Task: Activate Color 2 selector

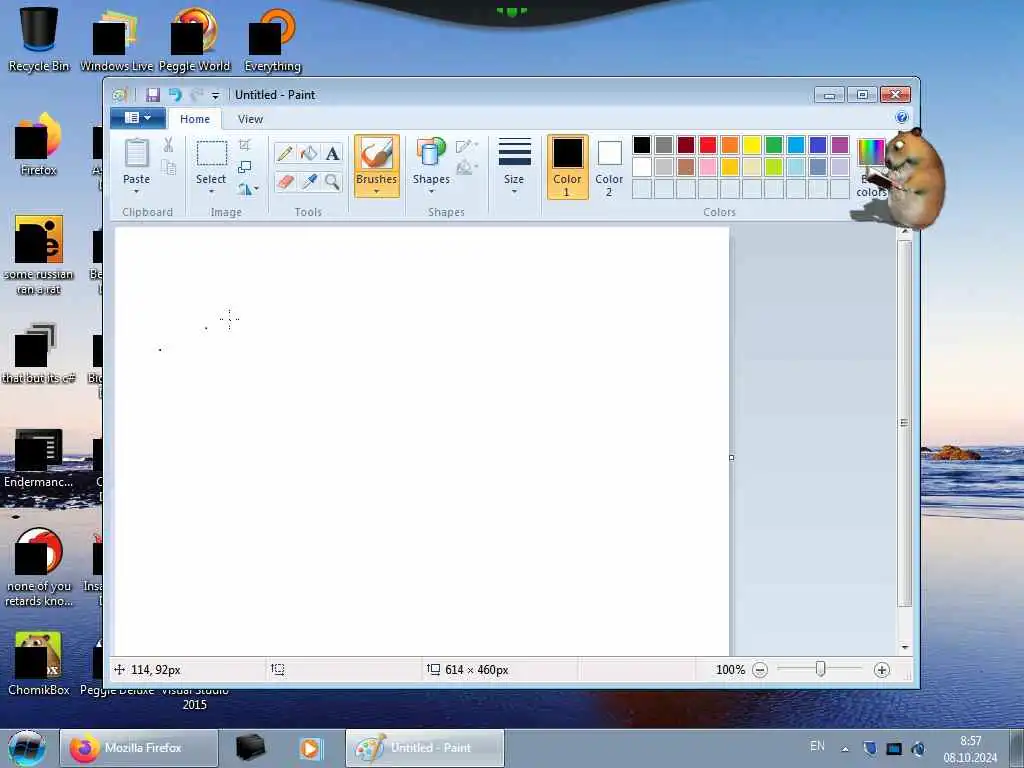Action: [x=609, y=167]
